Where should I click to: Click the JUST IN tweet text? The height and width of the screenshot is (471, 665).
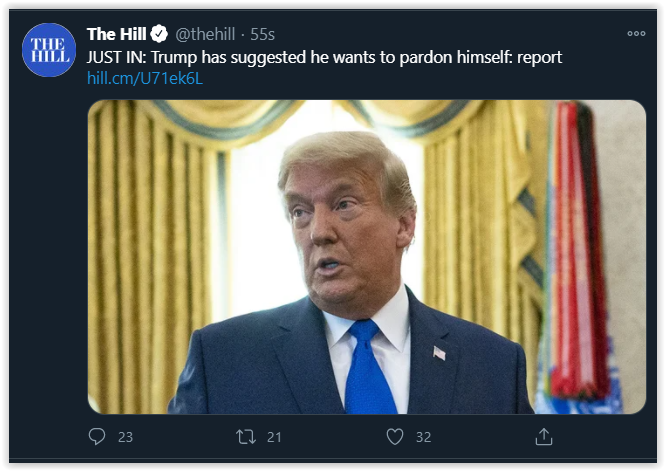click(x=324, y=57)
